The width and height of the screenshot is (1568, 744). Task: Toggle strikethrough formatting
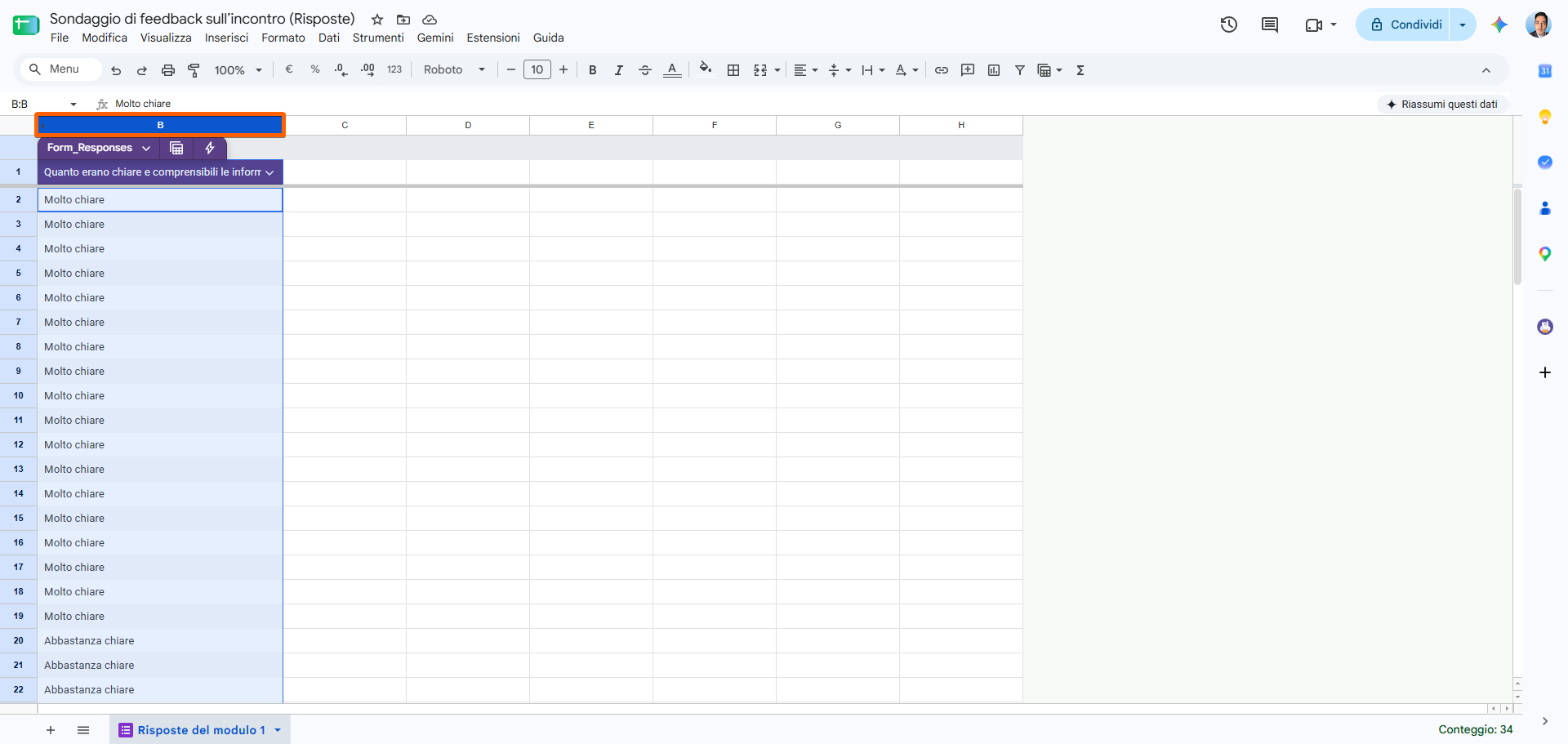pyautogui.click(x=645, y=70)
